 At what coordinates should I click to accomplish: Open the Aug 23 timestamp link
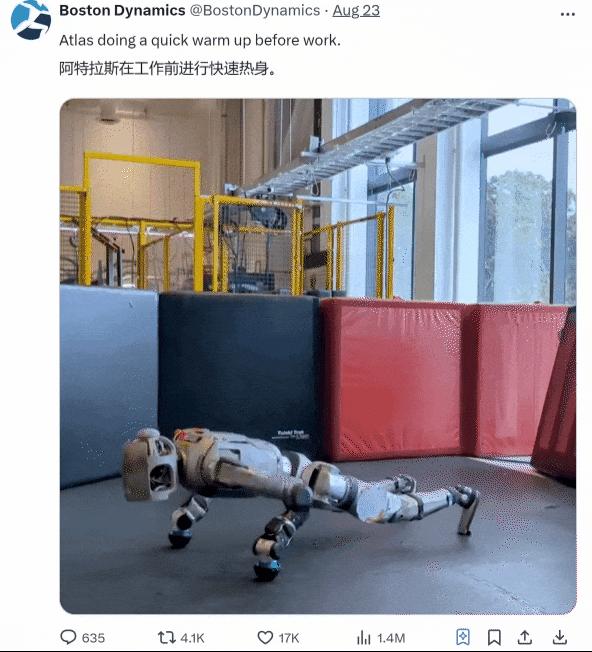click(x=356, y=10)
